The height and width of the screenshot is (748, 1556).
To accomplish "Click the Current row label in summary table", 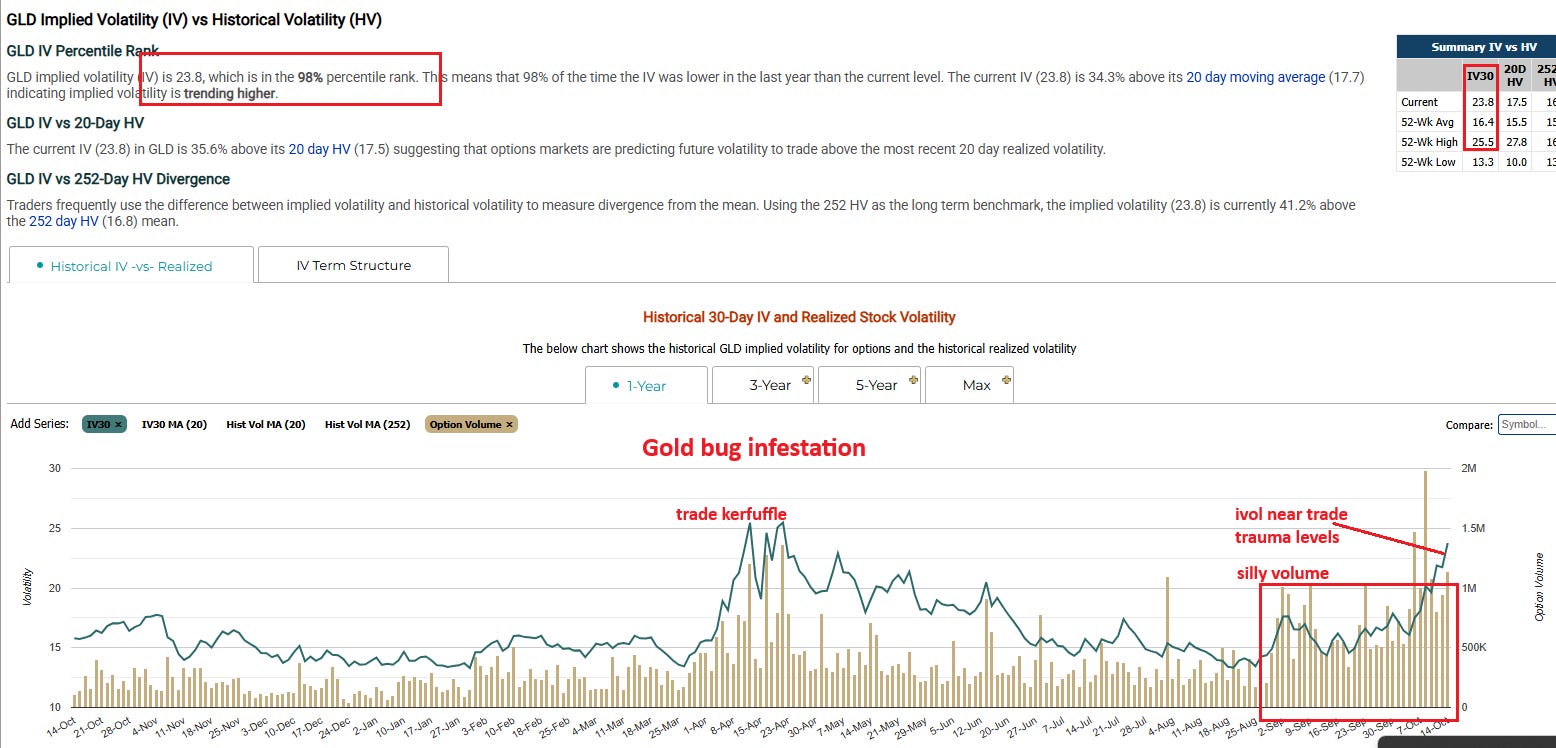I will click(x=1419, y=102).
